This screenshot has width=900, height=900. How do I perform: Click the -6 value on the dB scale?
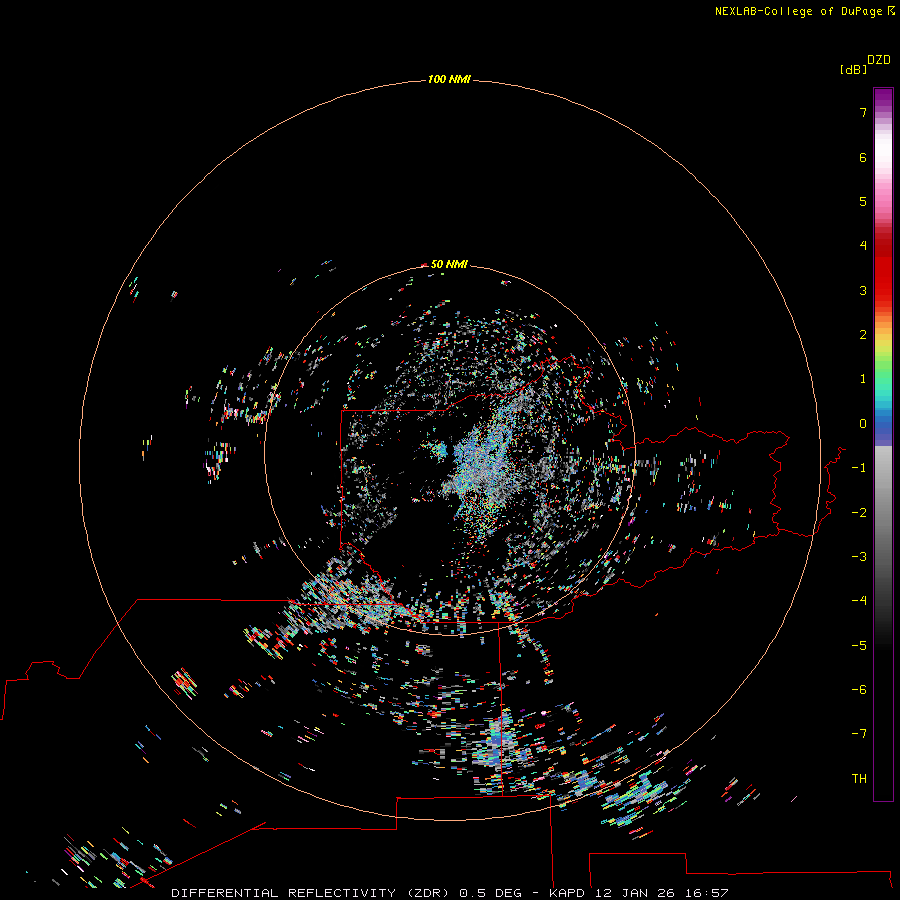click(859, 690)
